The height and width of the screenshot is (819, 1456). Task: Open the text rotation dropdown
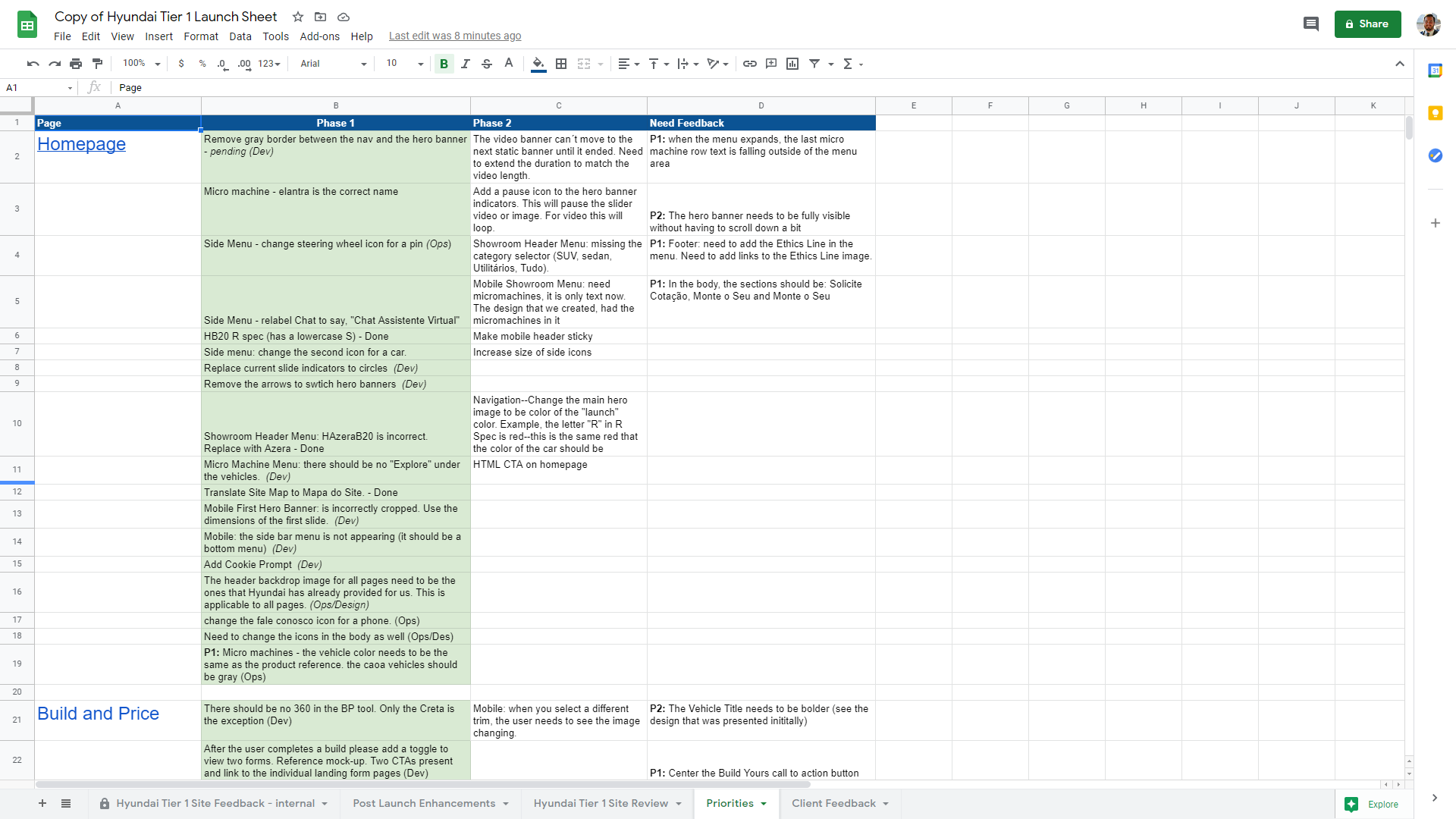tap(717, 64)
